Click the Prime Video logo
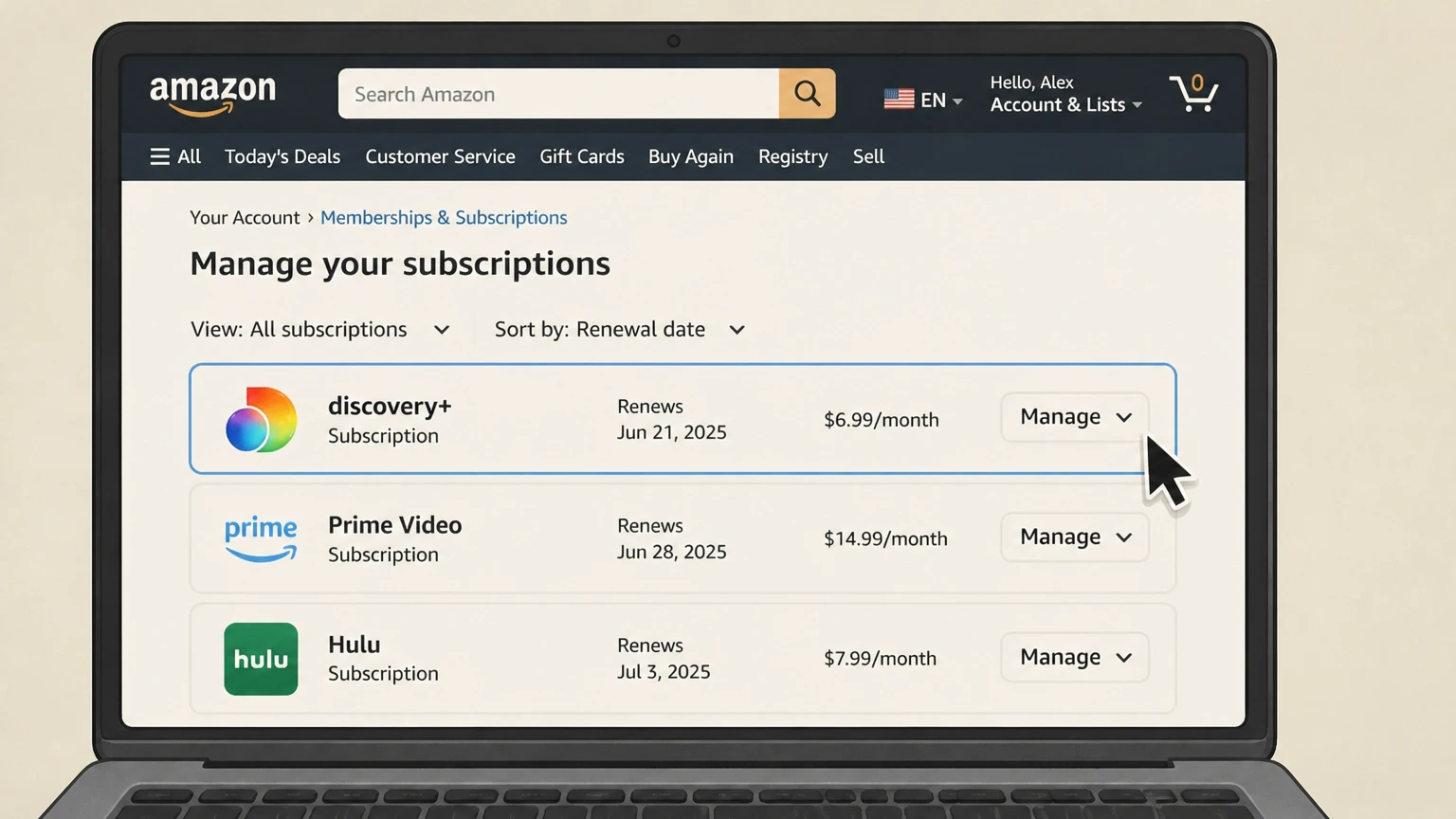The image size is (1456, 819). [x=261, y=538]
